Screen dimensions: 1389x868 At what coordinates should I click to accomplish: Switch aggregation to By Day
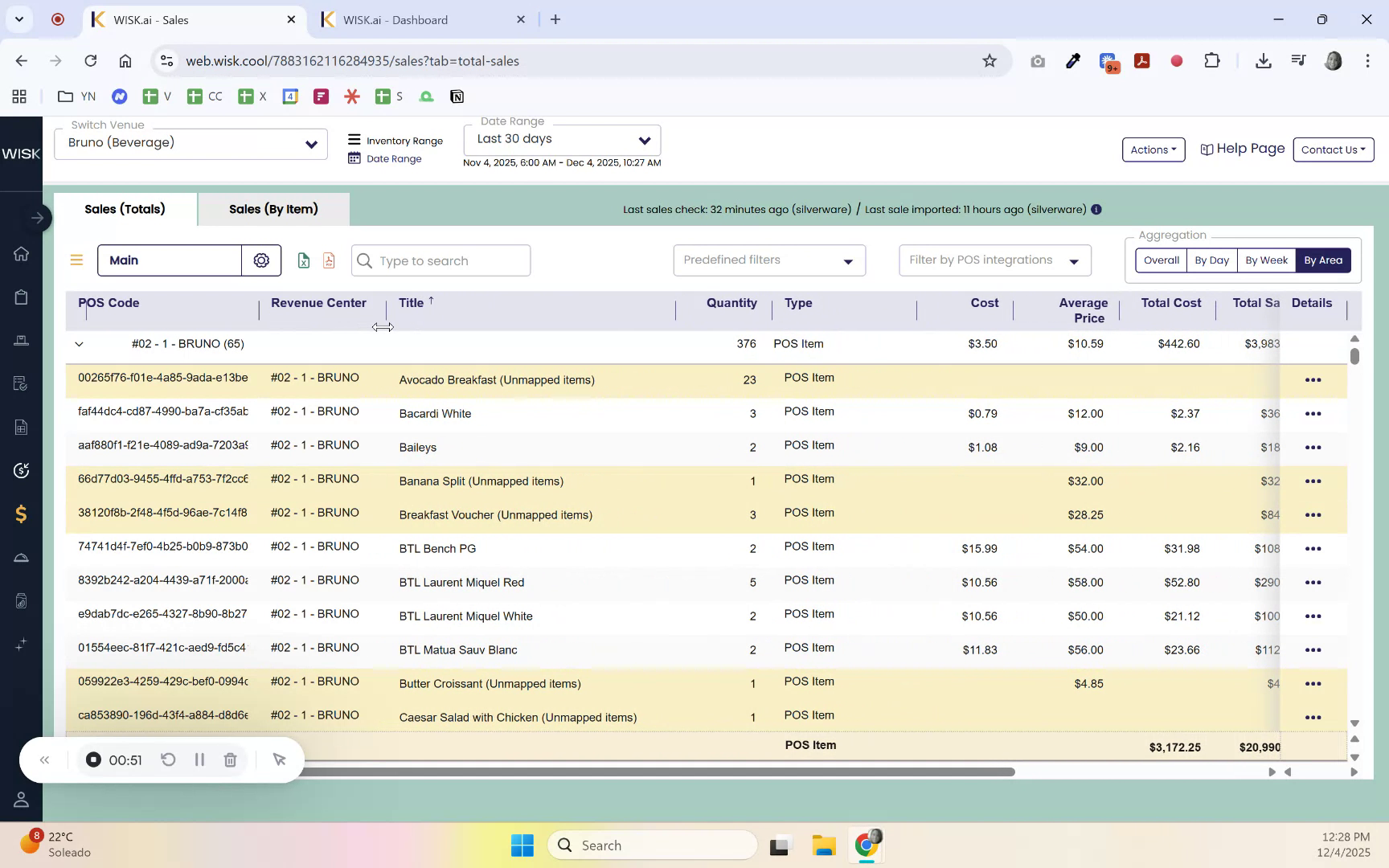(1211, 260)
